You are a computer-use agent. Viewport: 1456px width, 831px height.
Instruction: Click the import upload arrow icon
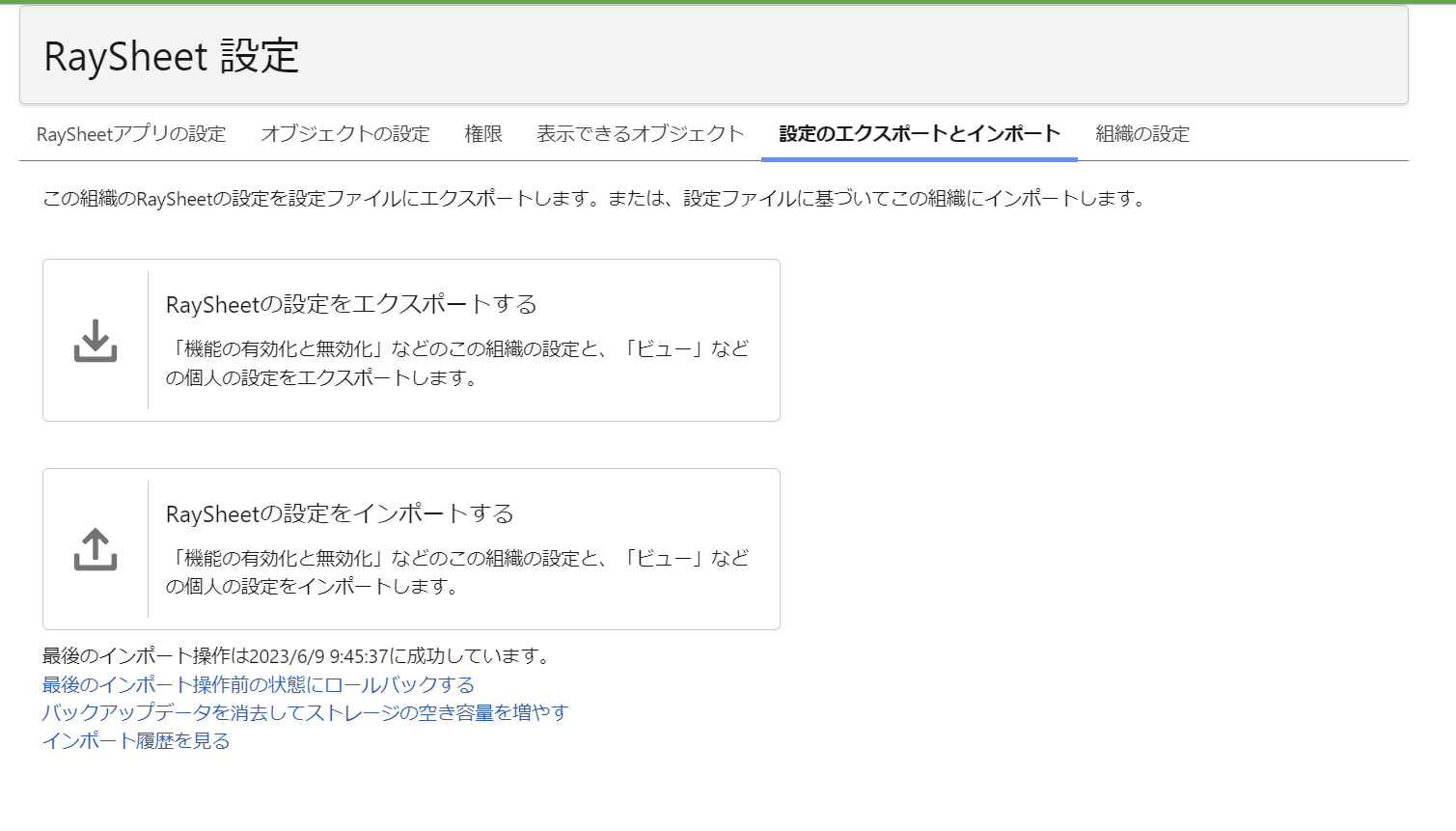coord(96,549)
